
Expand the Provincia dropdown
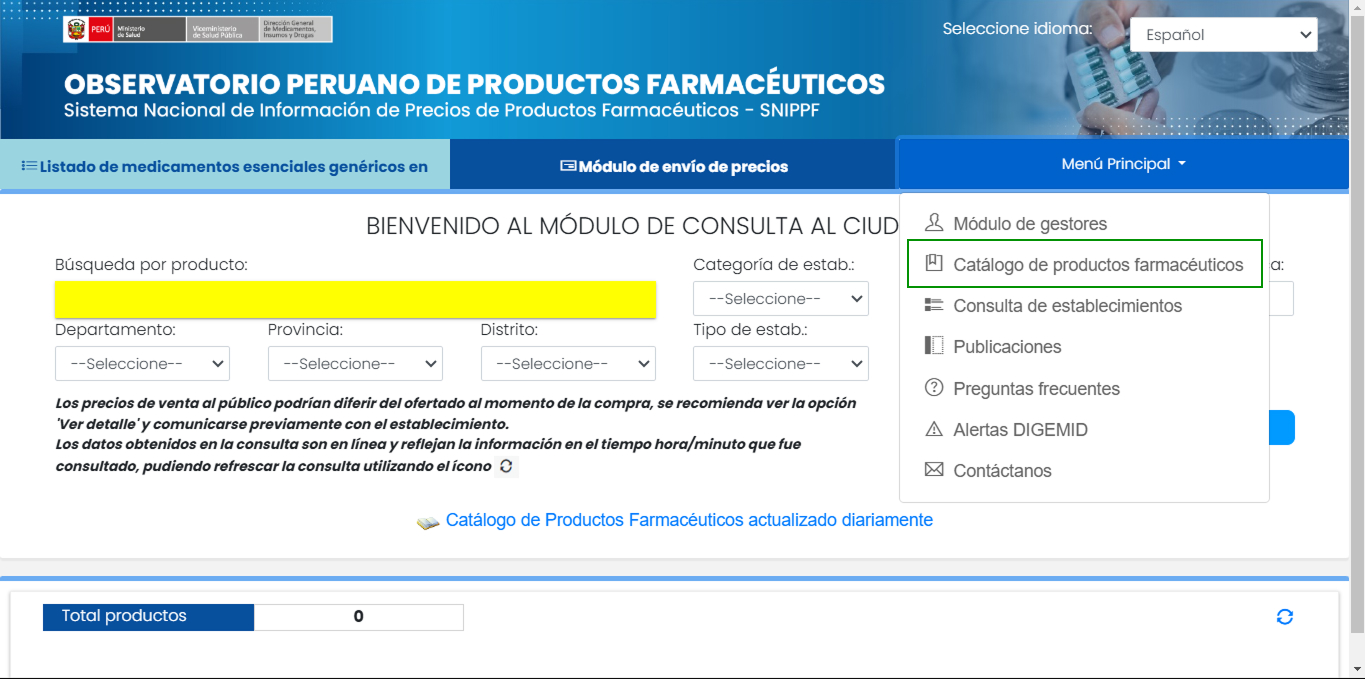pyautogui.click(x=355, y=364)
